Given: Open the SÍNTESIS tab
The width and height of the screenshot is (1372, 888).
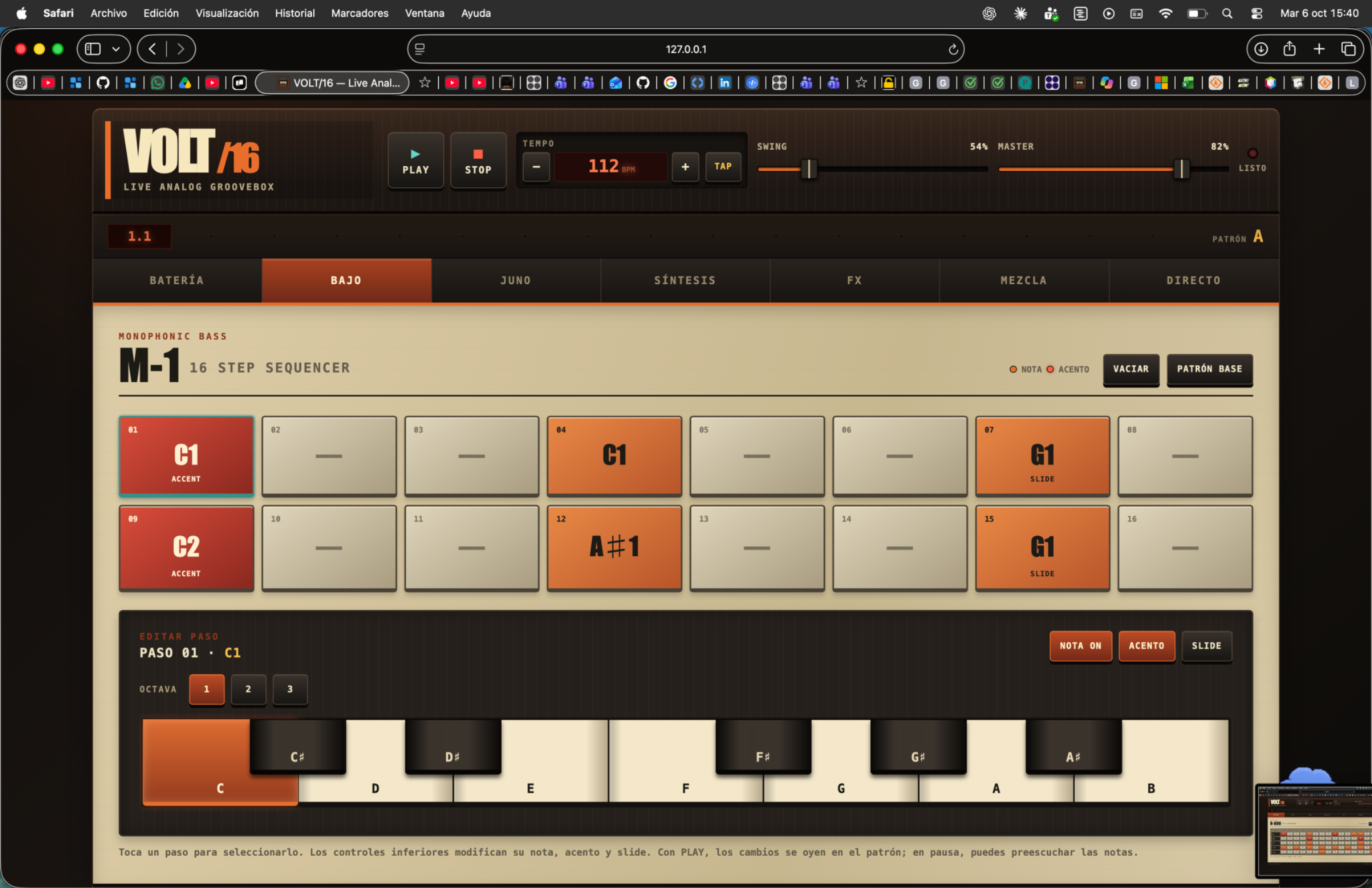Looking at the screenshot, I should tap(685, 280).
